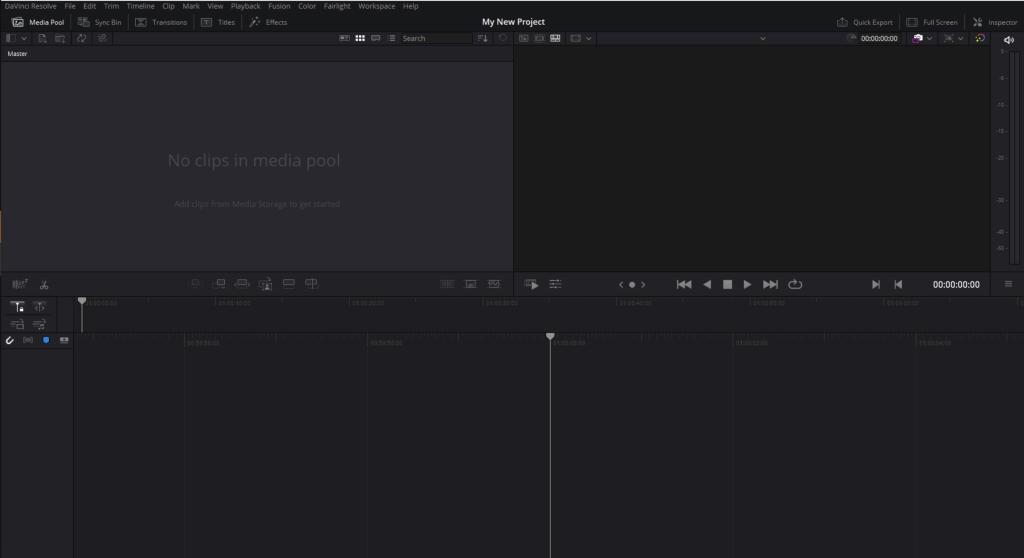Screen dimensions: 1024x558
Task: Open the Titles panel
Action: (218, 22)
